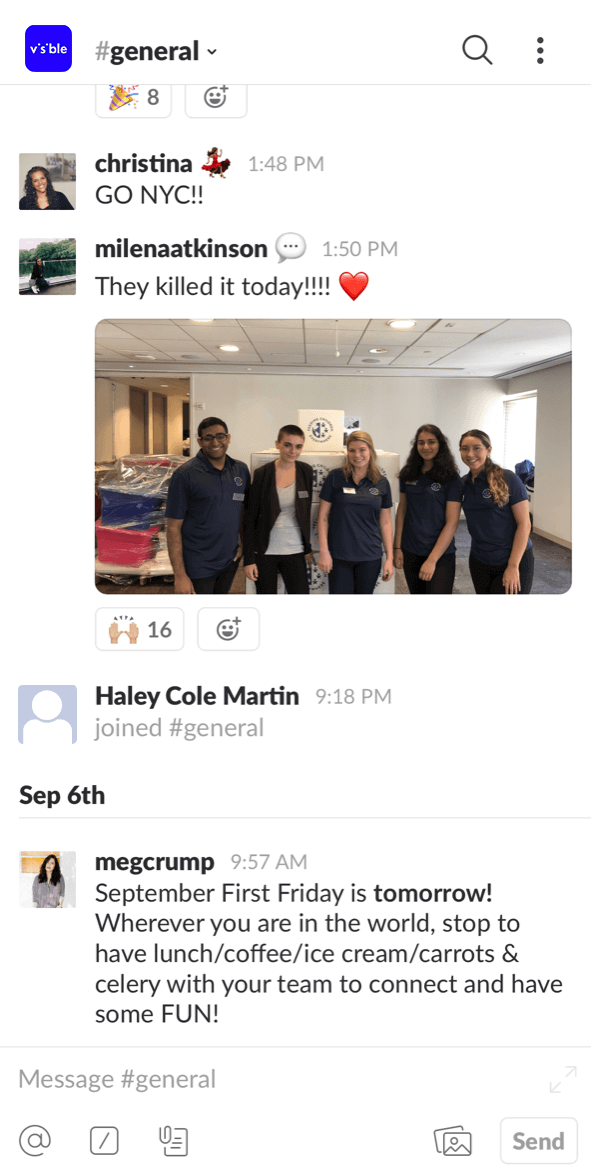
Task: Add reaction below the group photo
Action: 228,629
